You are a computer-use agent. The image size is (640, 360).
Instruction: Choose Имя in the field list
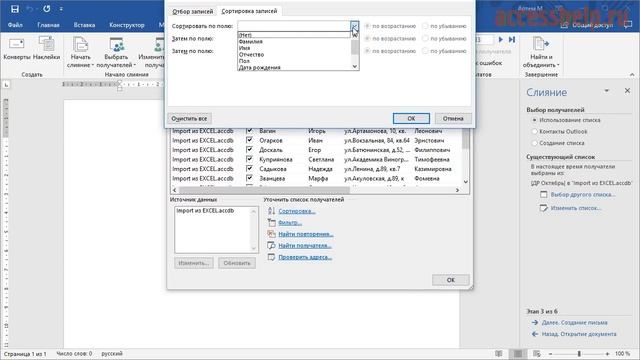pyautogui.click(x=294, y=48)
